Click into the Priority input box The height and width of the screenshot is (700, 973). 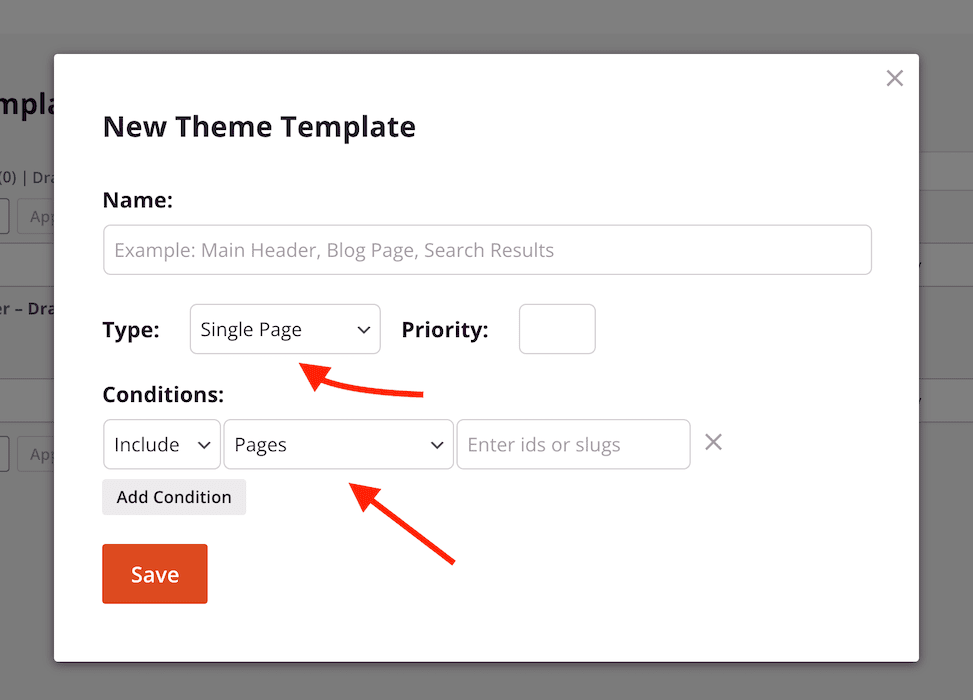(557, 329)
